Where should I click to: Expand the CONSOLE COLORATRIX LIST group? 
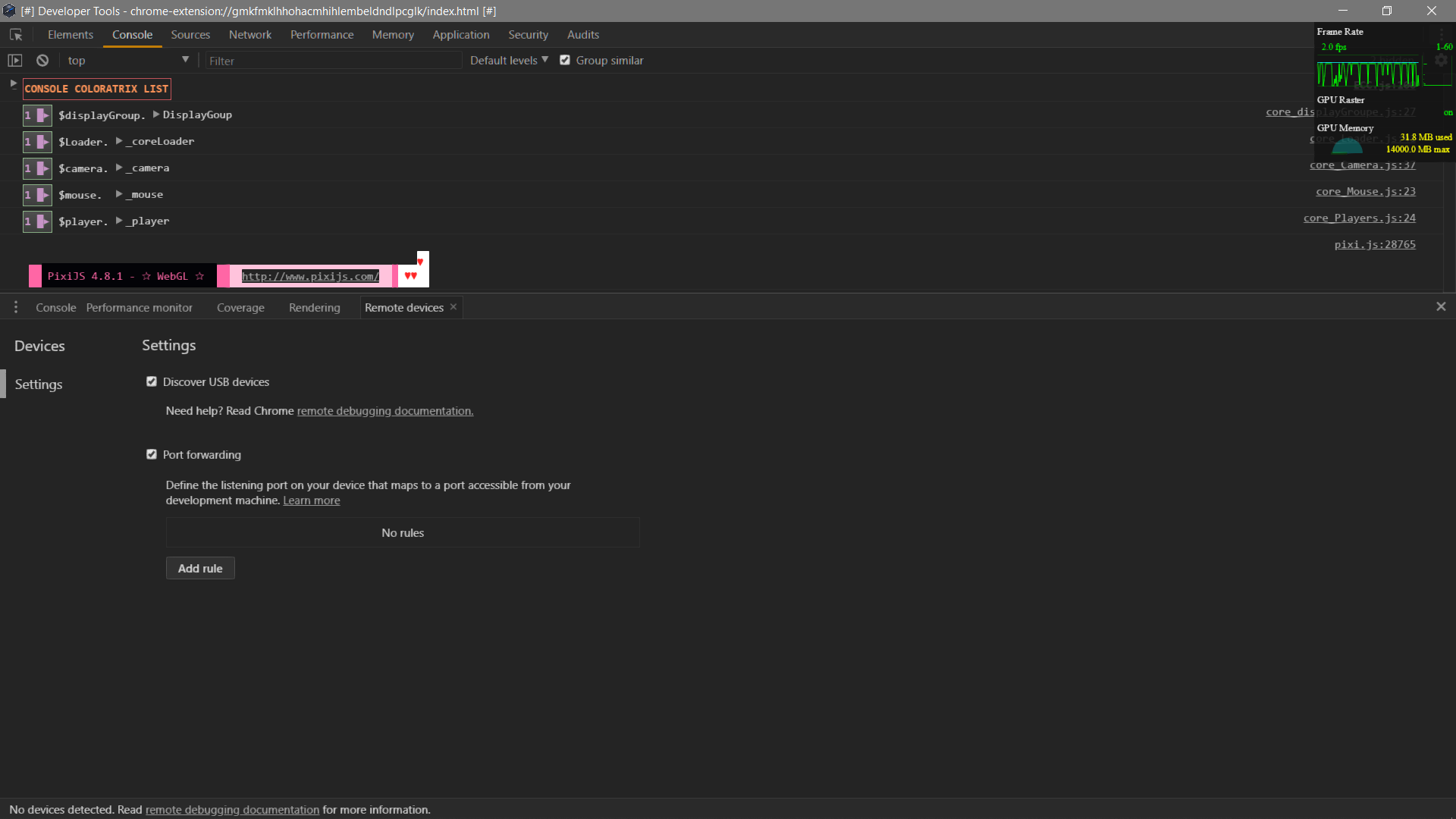point(13,84)
